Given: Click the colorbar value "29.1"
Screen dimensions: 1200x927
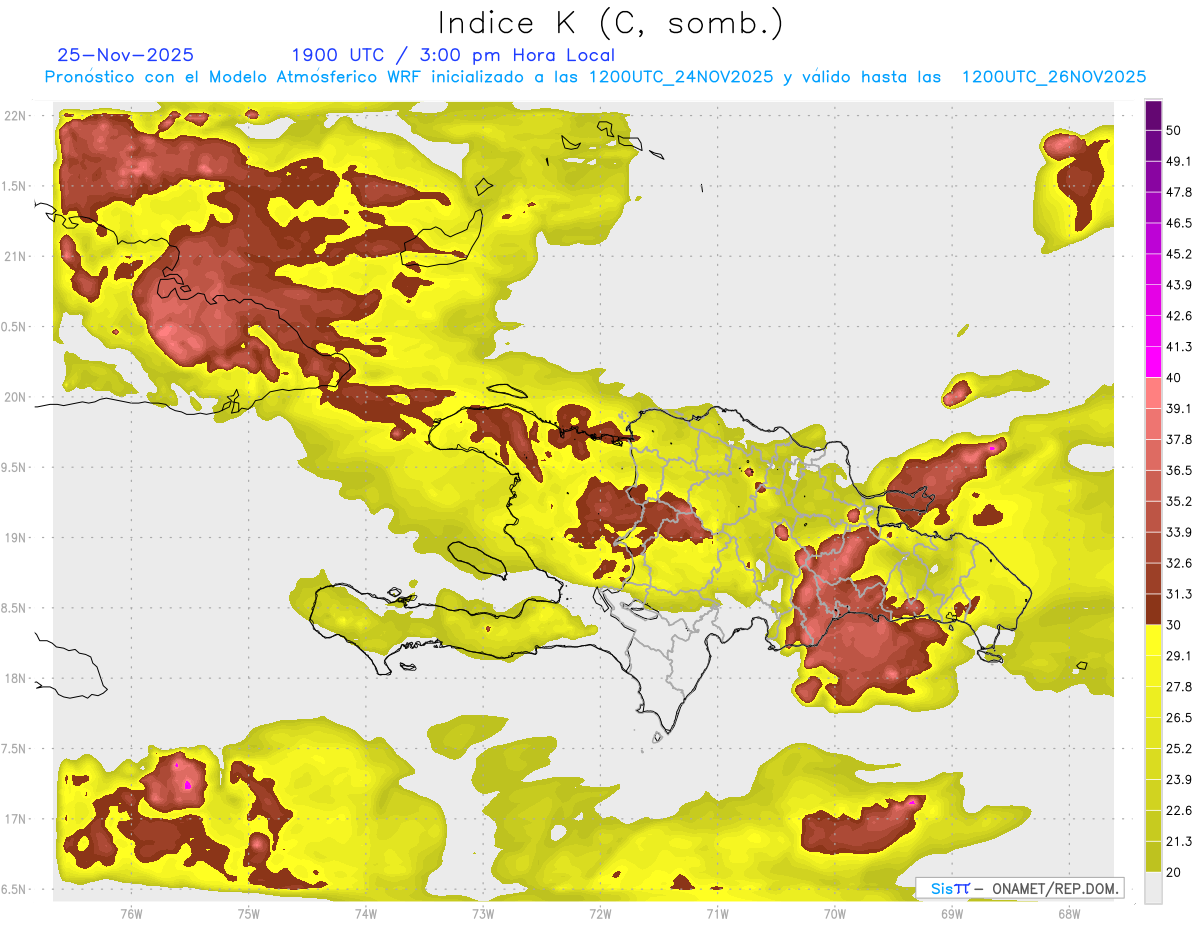Looking at the screenshot, I should (1179, 656).
